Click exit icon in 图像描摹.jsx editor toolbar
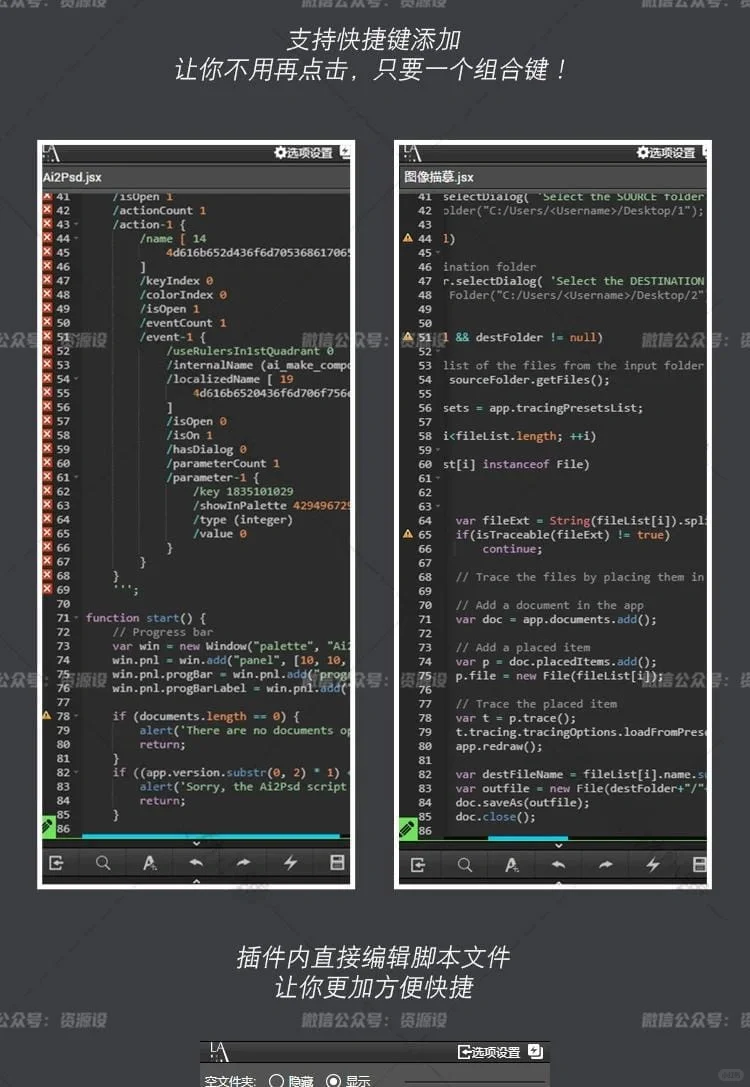 [418, 864]
